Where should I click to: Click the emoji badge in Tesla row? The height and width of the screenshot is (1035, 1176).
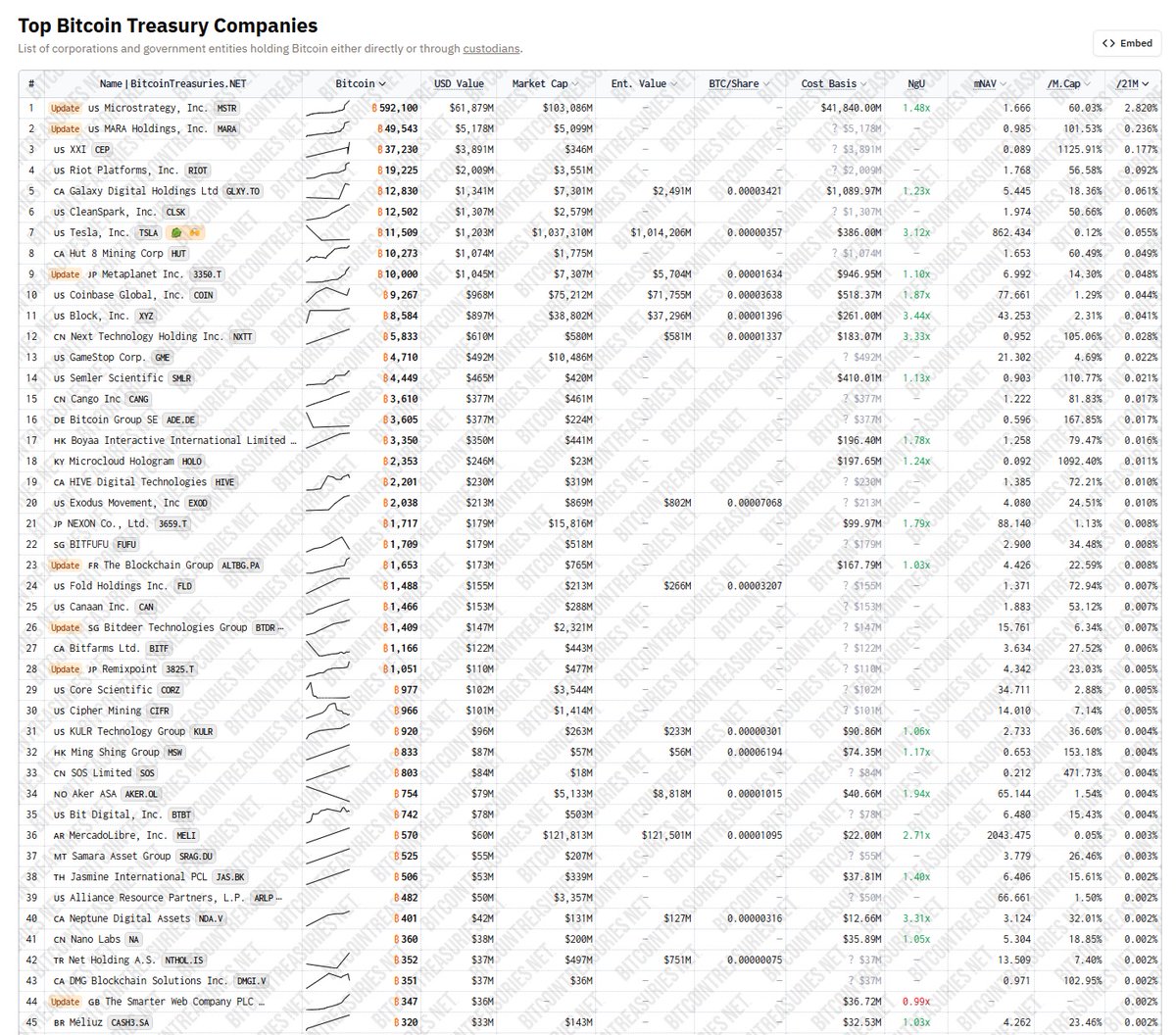click(x=187, y=233)
